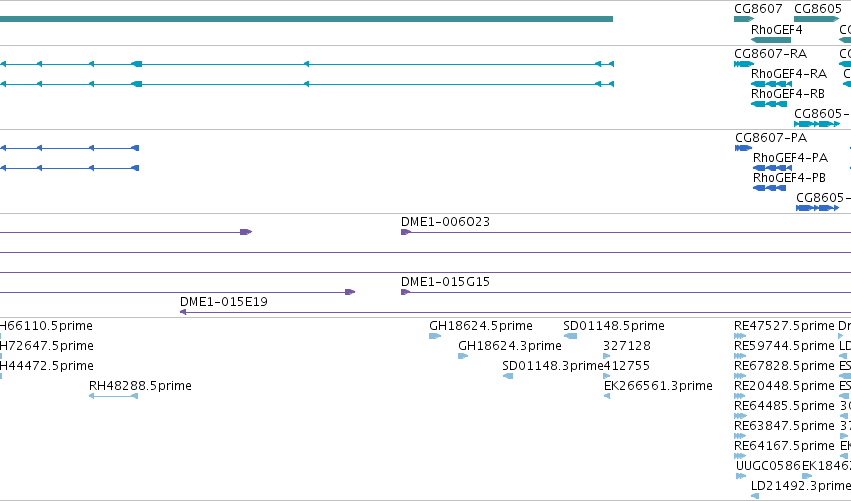
Task: Open the EK266561.3prime EST label
Action: pyautogui.click(x=658, y=386)
